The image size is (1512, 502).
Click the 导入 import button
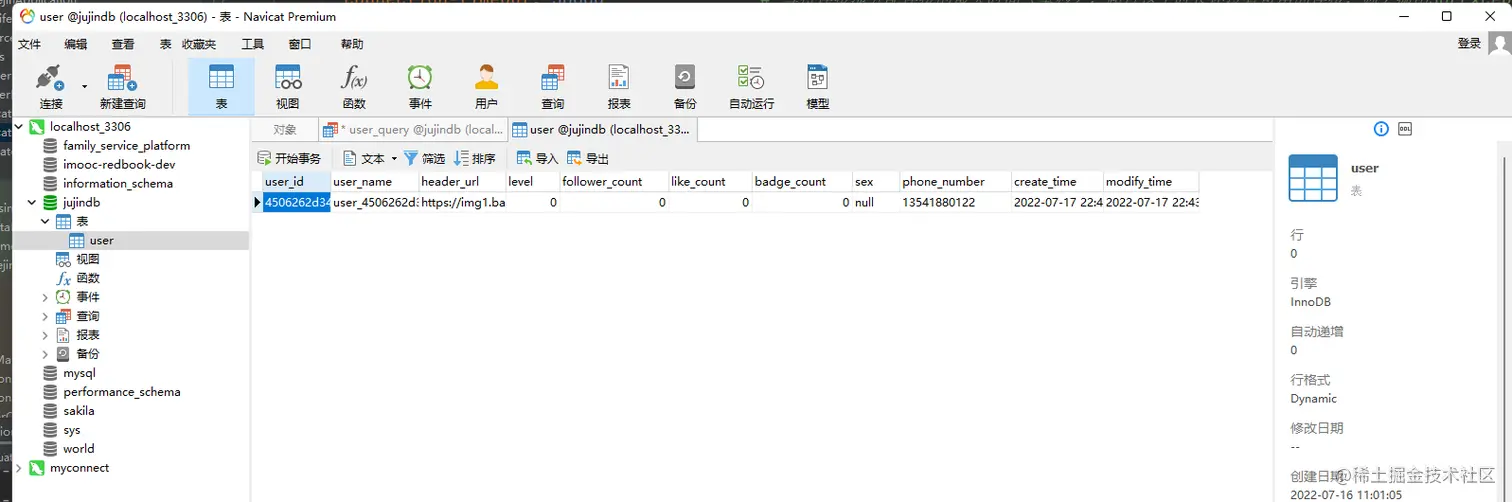click(x=538, y=158)
